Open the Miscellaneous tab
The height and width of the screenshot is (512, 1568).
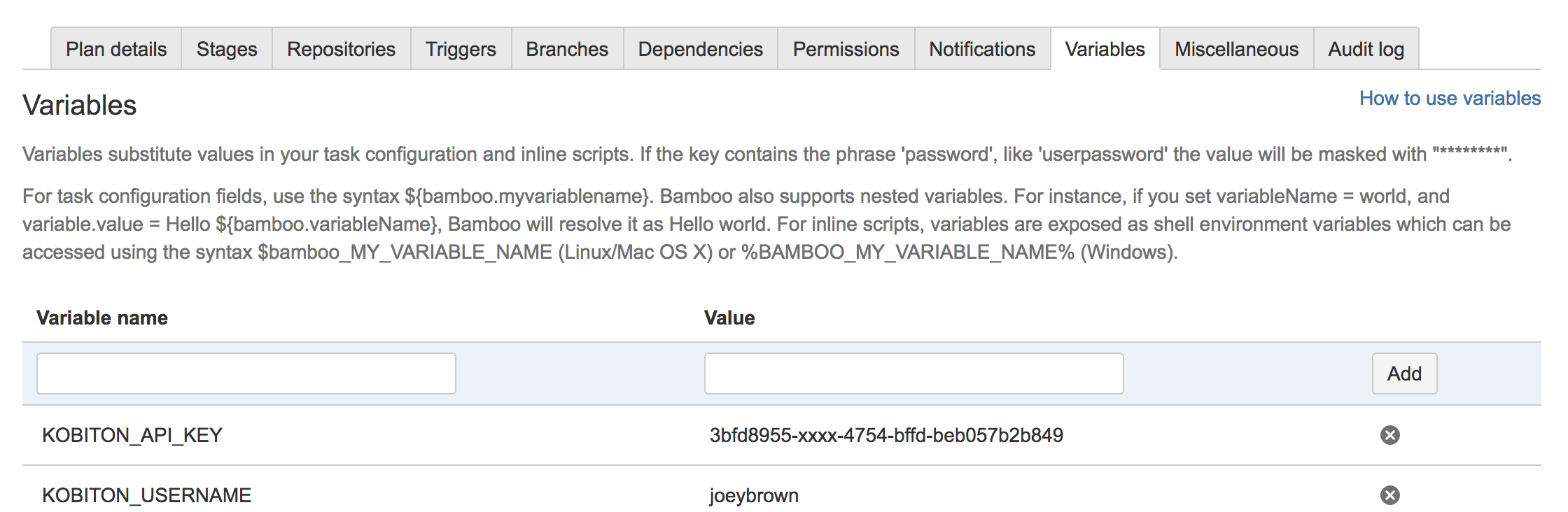coord(1236,49)
